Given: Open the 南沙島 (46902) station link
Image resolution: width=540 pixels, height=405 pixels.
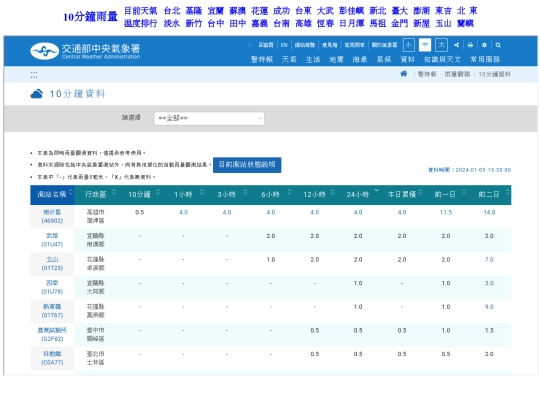Looking at the screenshot, I should click(52, 216).
